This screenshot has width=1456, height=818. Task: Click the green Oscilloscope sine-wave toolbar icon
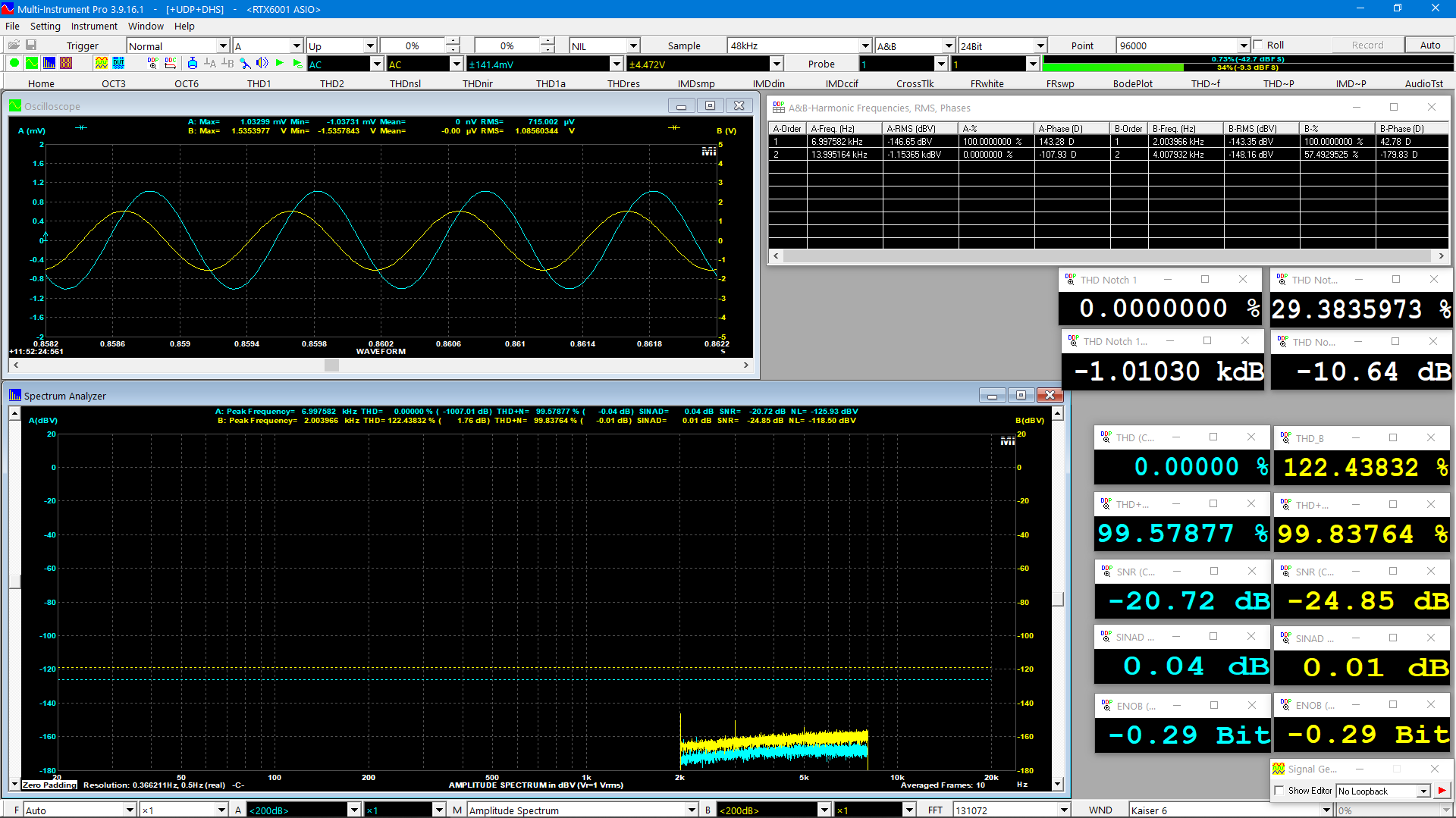click(32, 64)
